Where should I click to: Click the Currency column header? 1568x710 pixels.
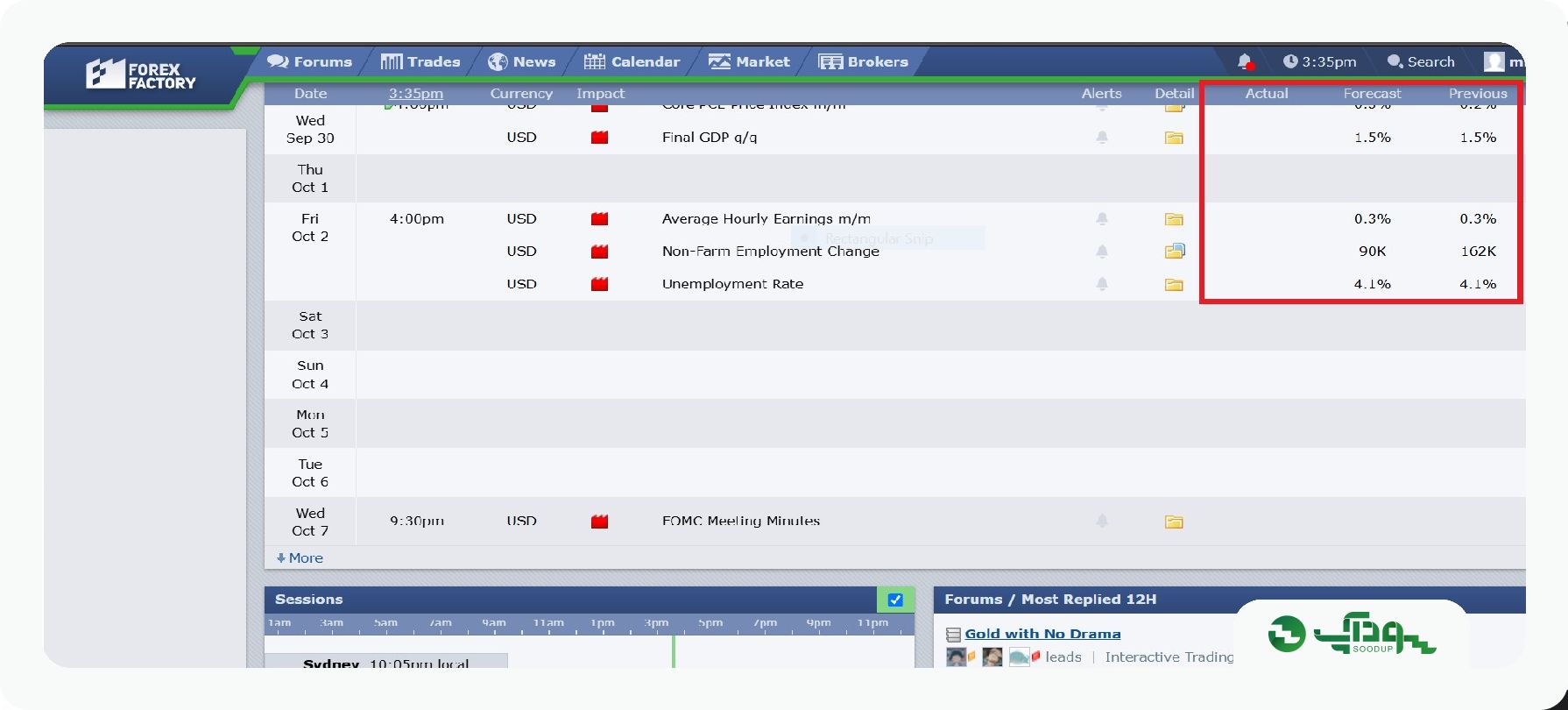coord(521,93)
